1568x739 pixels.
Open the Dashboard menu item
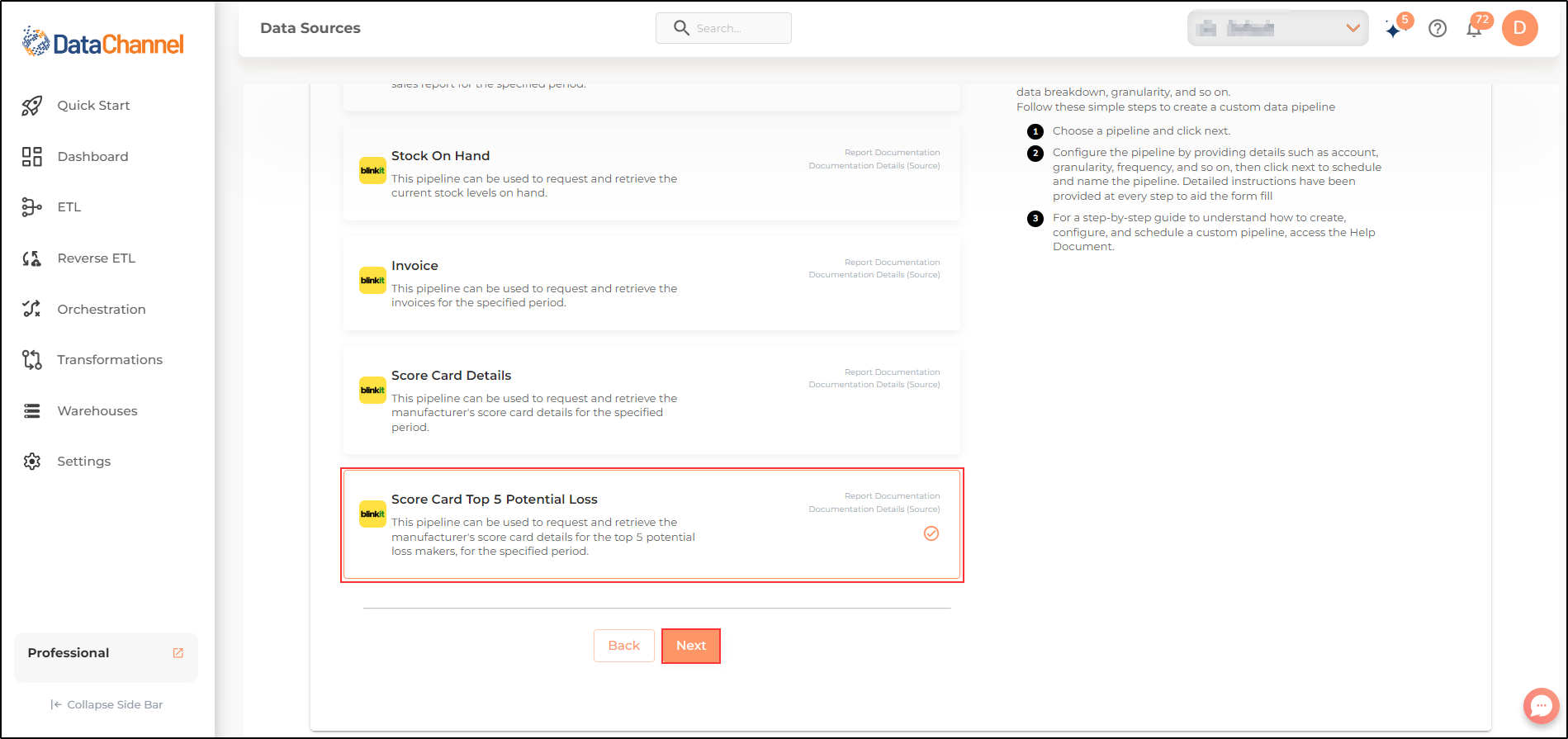point(92,157)
